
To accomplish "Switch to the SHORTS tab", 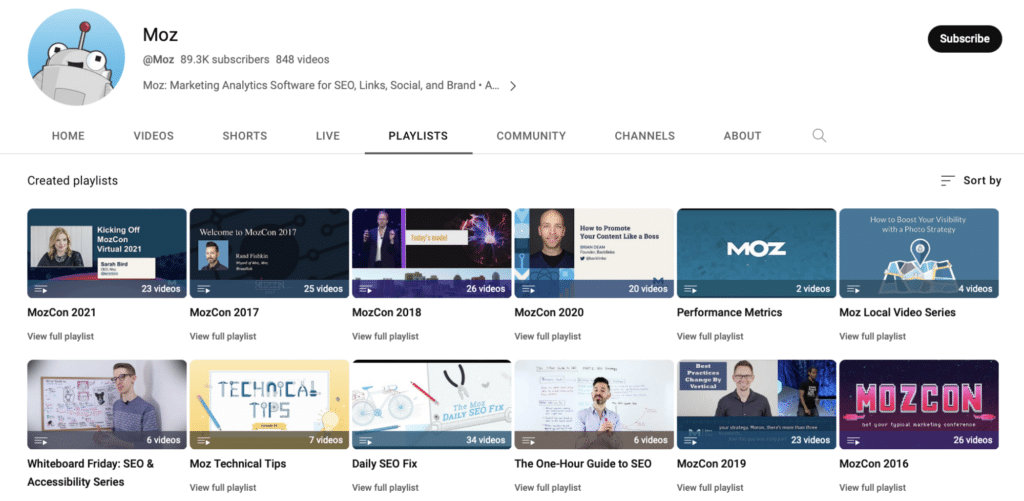I will (x=245, y=136).
